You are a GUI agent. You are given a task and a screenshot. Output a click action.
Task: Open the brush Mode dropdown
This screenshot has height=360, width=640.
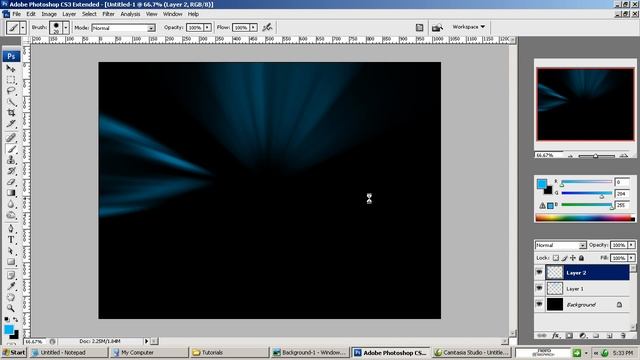151,28
